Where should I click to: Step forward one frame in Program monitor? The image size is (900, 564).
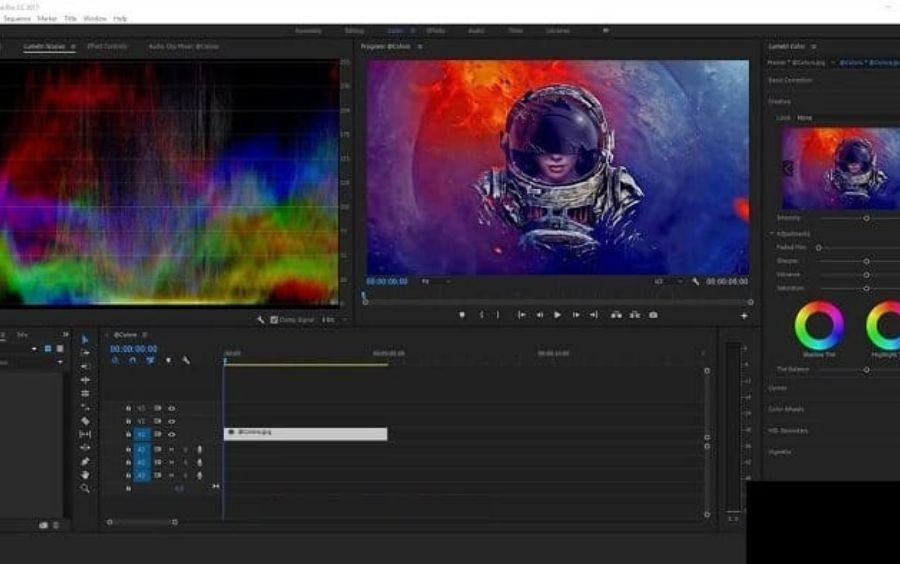[x=576, y=315]
